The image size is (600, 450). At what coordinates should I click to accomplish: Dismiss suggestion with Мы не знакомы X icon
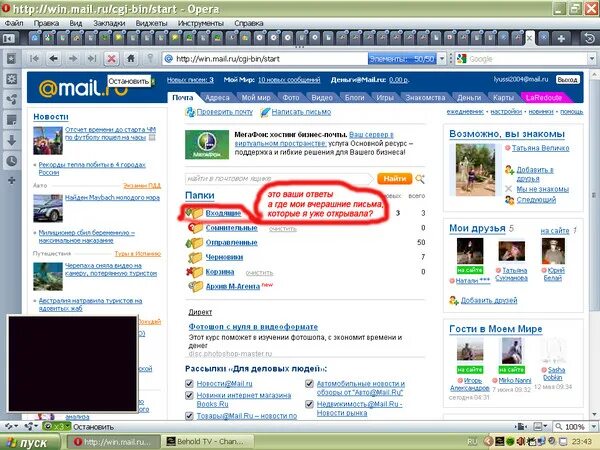click(x=509, y=189)
